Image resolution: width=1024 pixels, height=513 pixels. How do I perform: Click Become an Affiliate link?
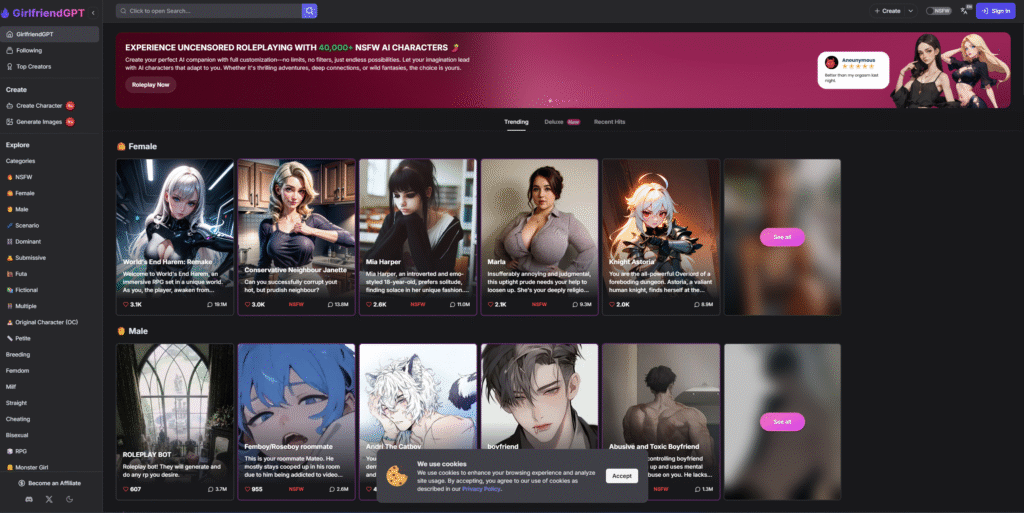click(x=50, y=483)
